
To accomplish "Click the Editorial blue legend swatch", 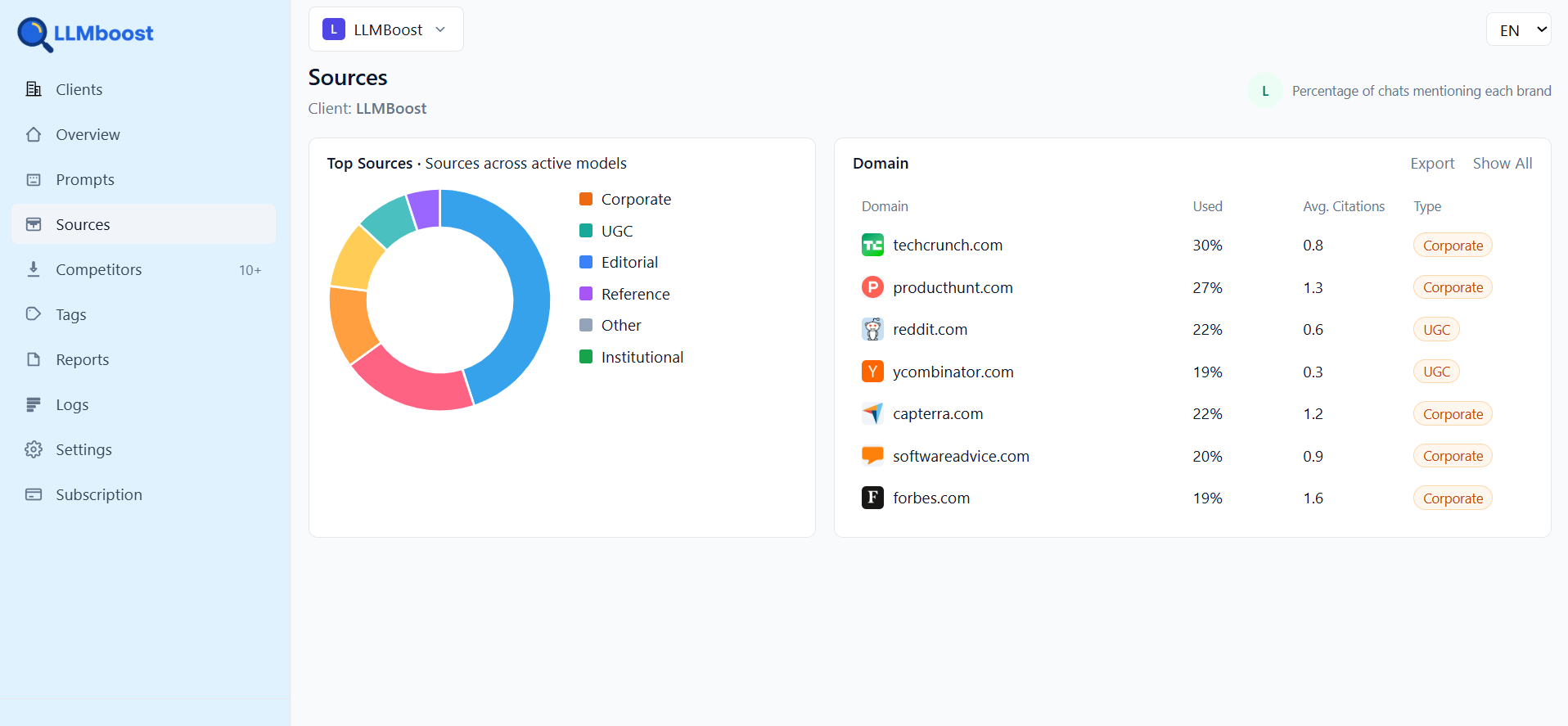I will point(586,262).
